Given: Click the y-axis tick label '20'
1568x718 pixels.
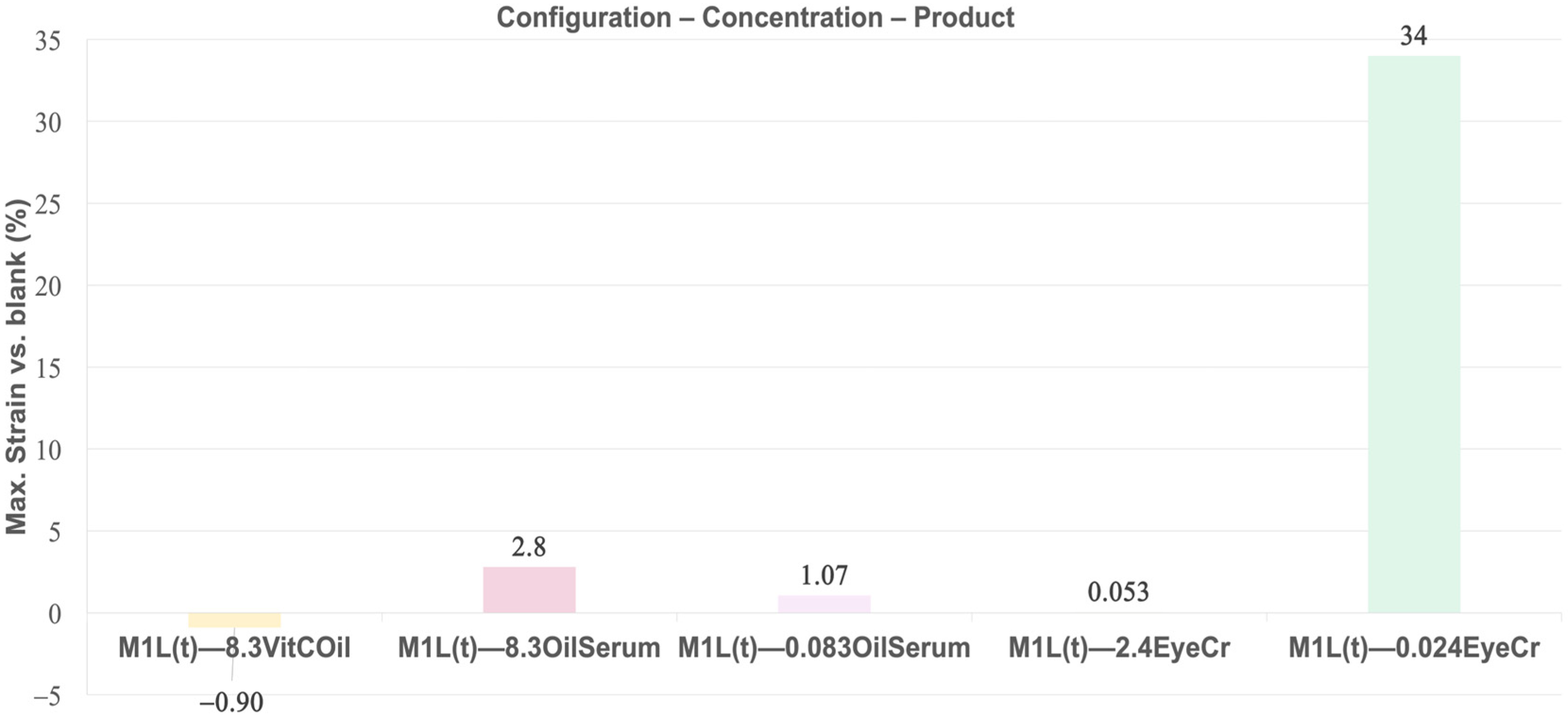Looking at the screenshot, I should pyautogui.click(x=48, y=287).
